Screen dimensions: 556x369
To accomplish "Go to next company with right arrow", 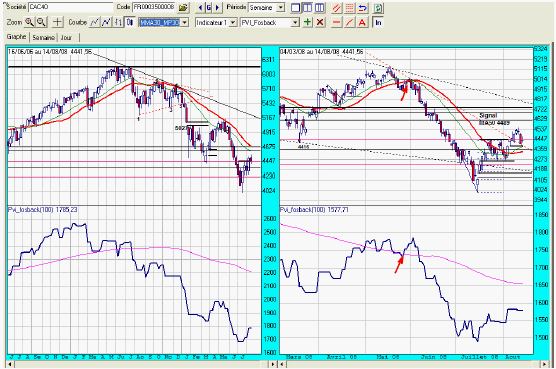I will coord(217,7).
